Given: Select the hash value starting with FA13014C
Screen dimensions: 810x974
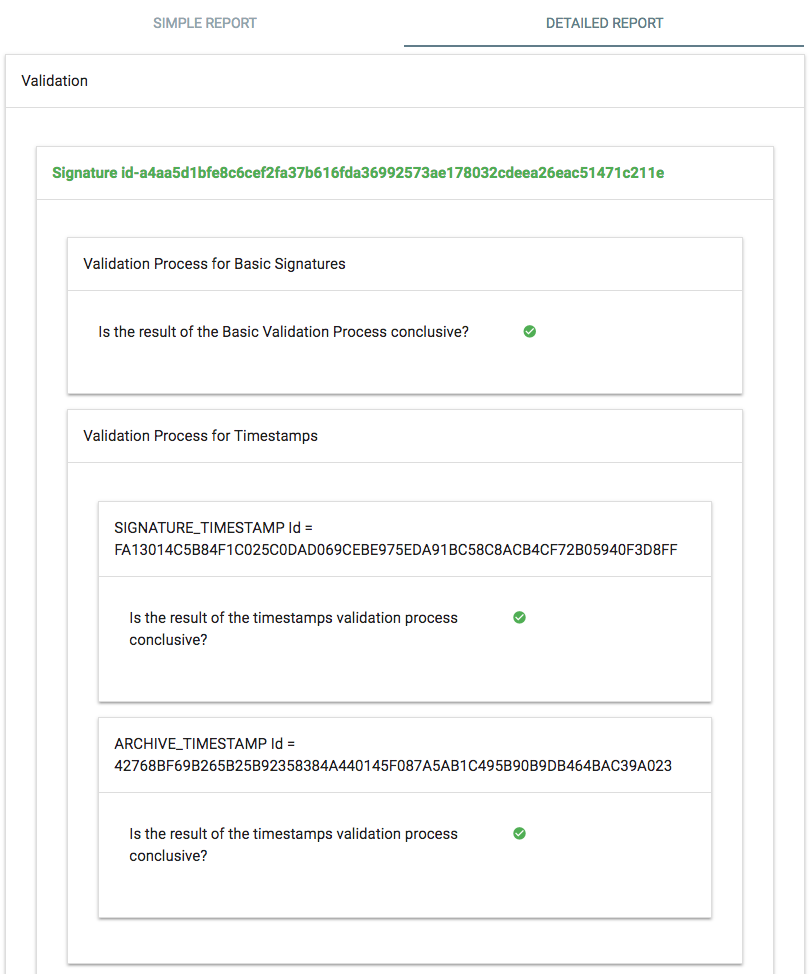Looking at the screenshot, I should 396,550.
